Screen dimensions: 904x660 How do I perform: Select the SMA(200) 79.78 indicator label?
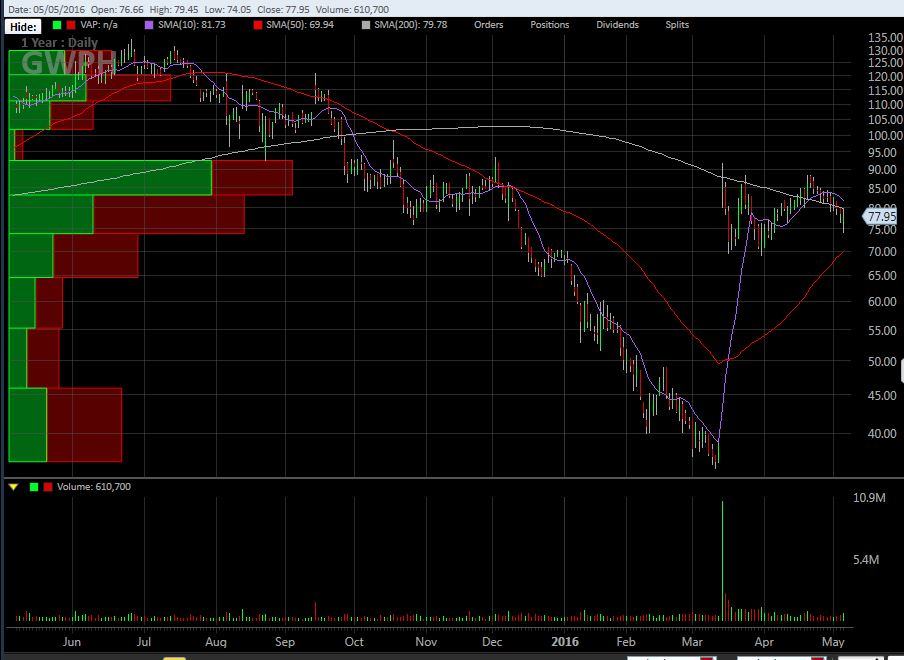click(411, 25)
